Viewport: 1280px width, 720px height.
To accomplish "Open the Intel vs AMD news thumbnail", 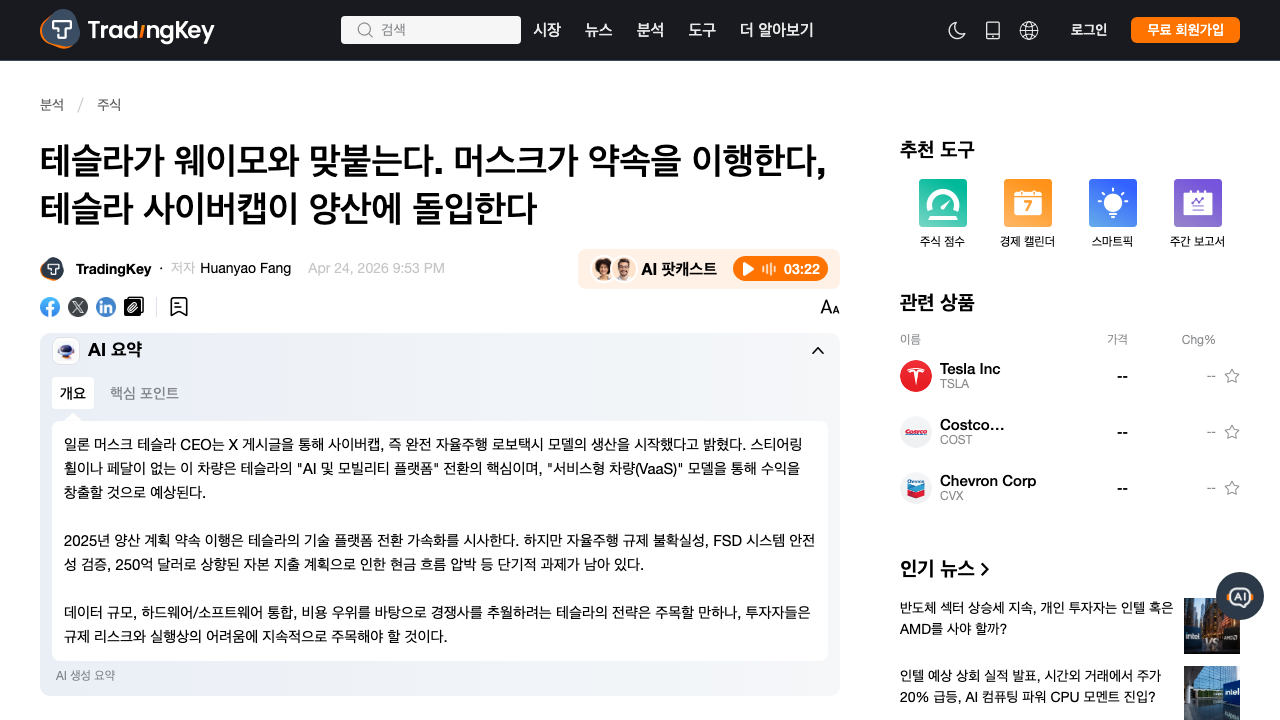I will tap(1212, 626).
